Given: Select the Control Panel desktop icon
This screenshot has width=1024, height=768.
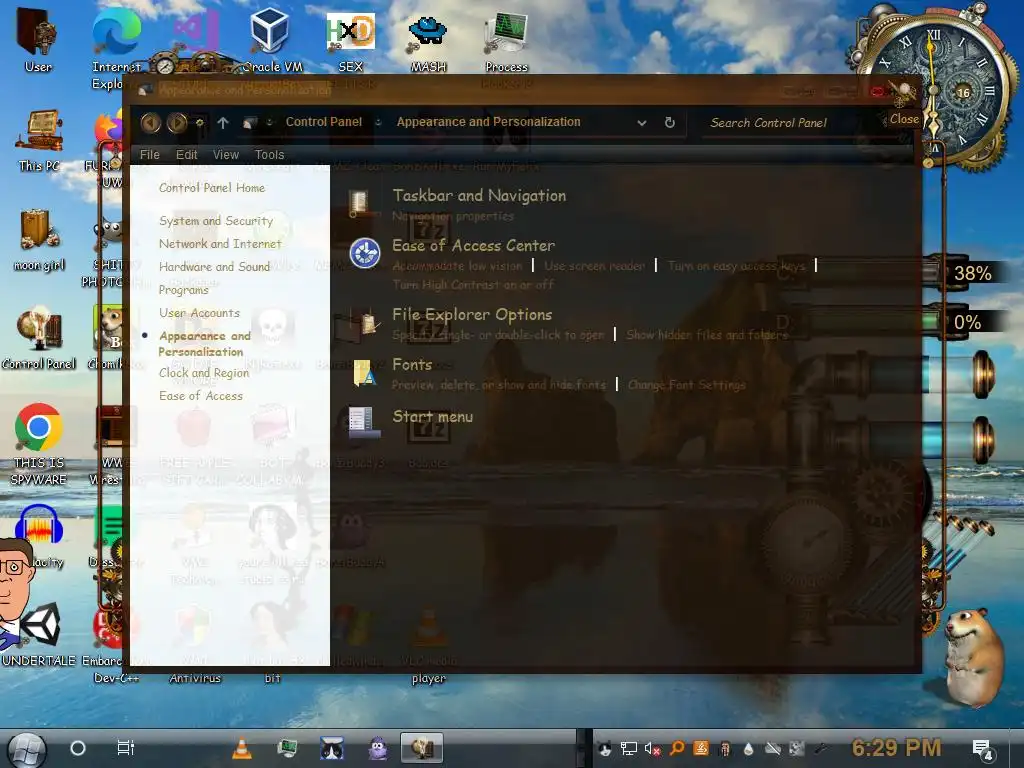Looking at the screenshot, I should pos(39,338).
